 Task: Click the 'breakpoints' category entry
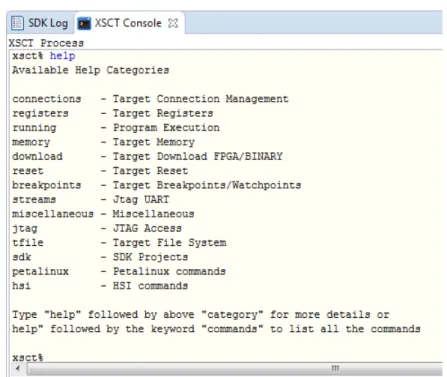(47, 185)
